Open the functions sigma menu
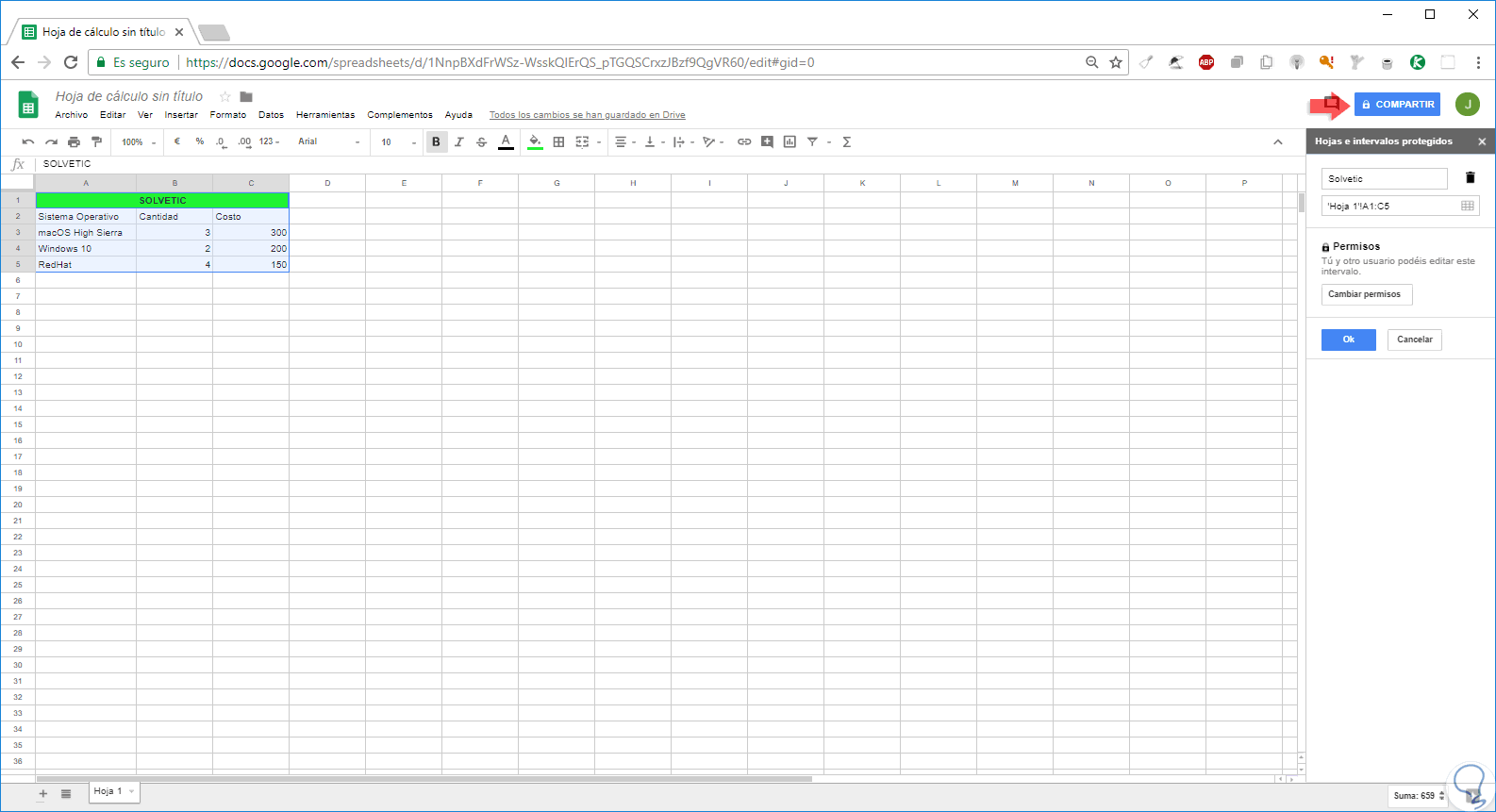 point(846,142)
